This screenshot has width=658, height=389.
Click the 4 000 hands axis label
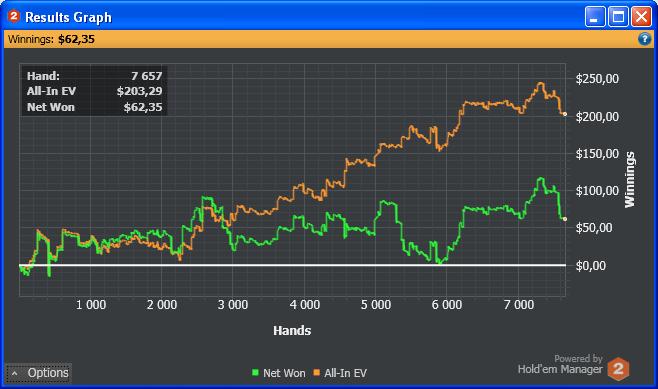tap(305, 305)
